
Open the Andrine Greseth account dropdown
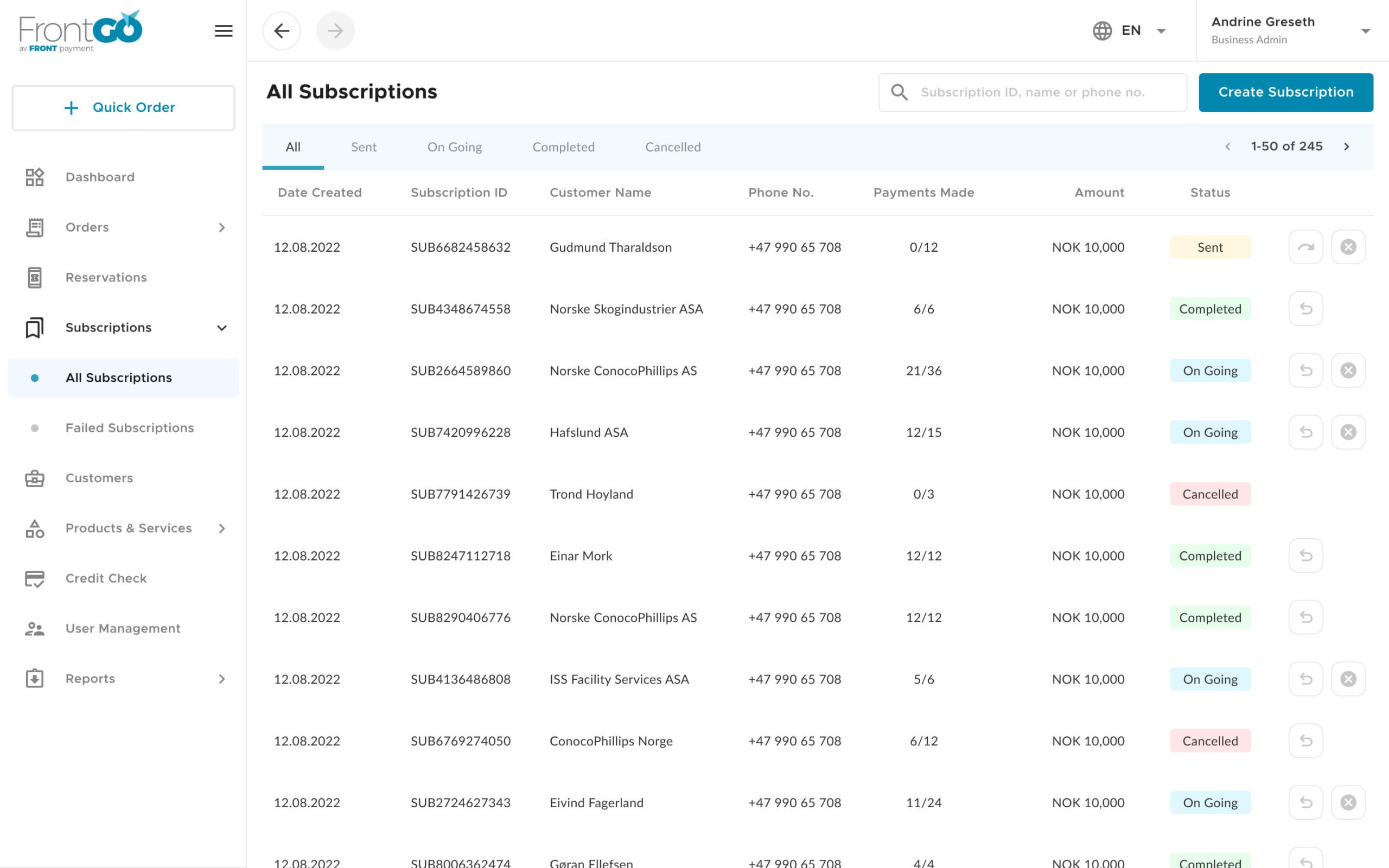[x=1365, y=31]
